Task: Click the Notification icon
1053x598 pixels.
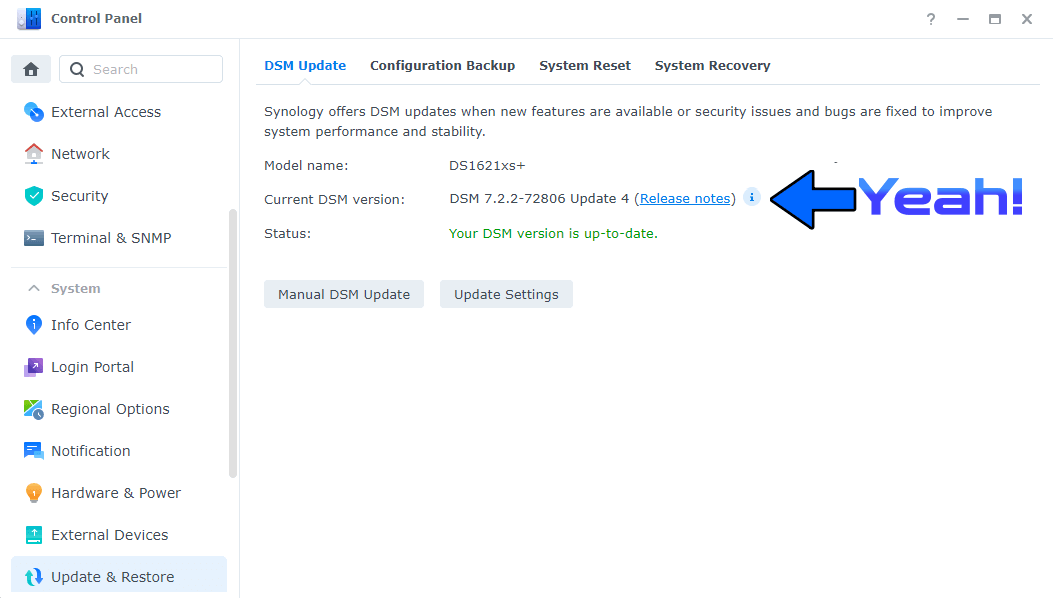Action: (34, 451)
